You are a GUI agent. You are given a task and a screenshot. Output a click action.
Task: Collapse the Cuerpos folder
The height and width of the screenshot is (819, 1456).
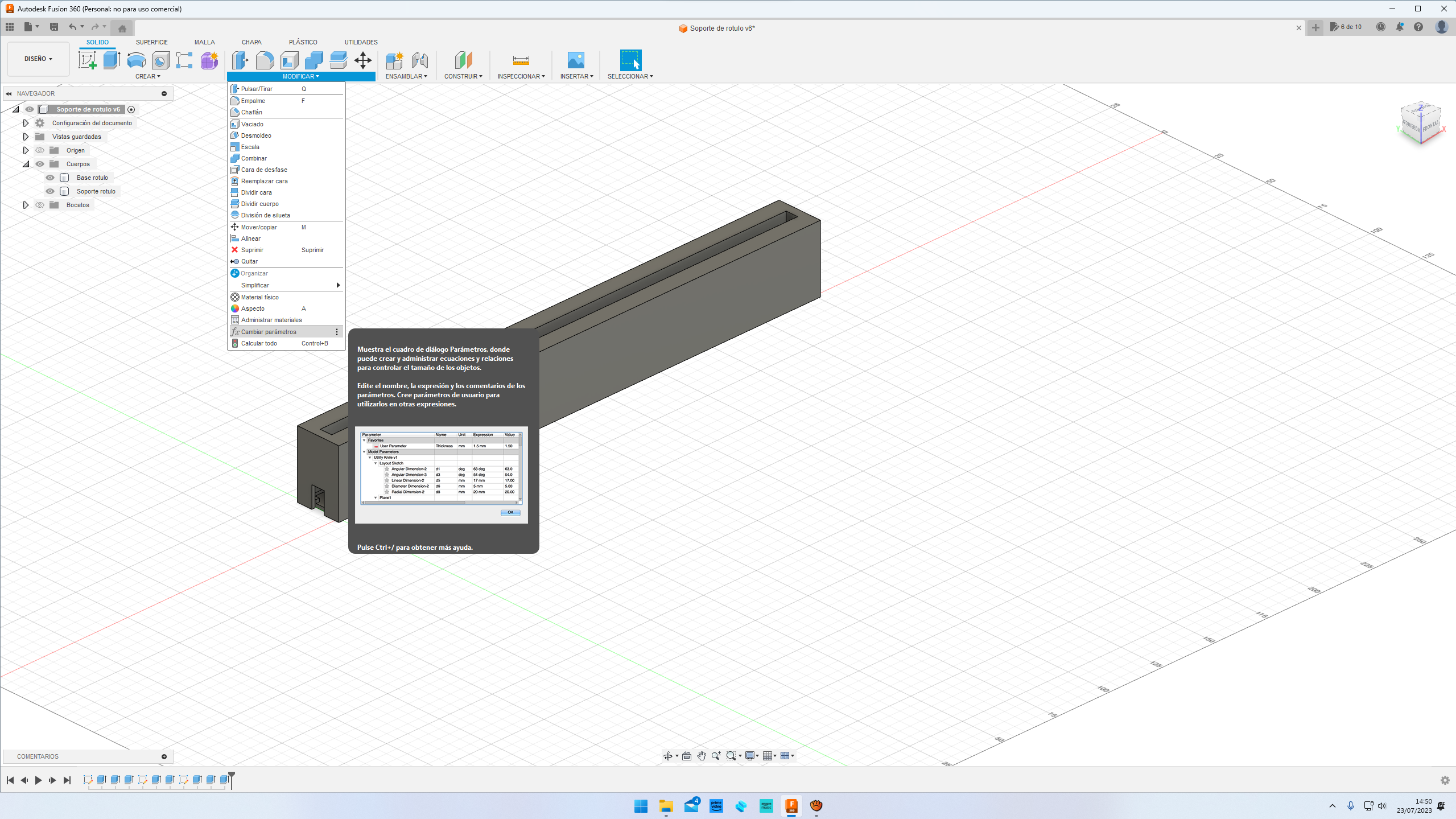(26, 164)
